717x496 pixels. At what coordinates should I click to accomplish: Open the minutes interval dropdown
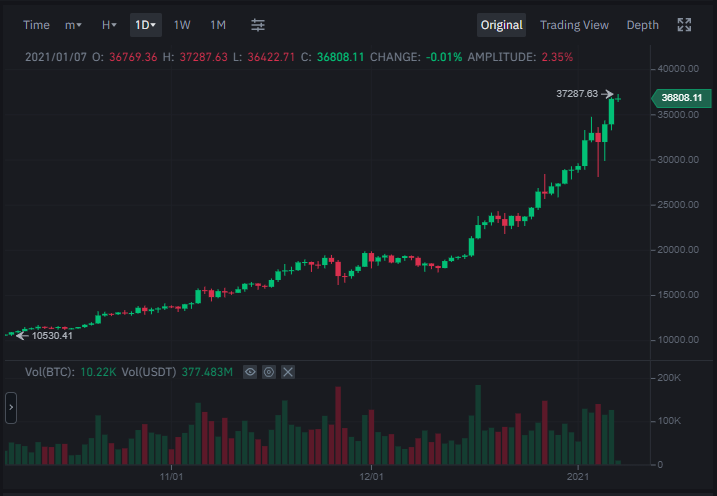73,25
